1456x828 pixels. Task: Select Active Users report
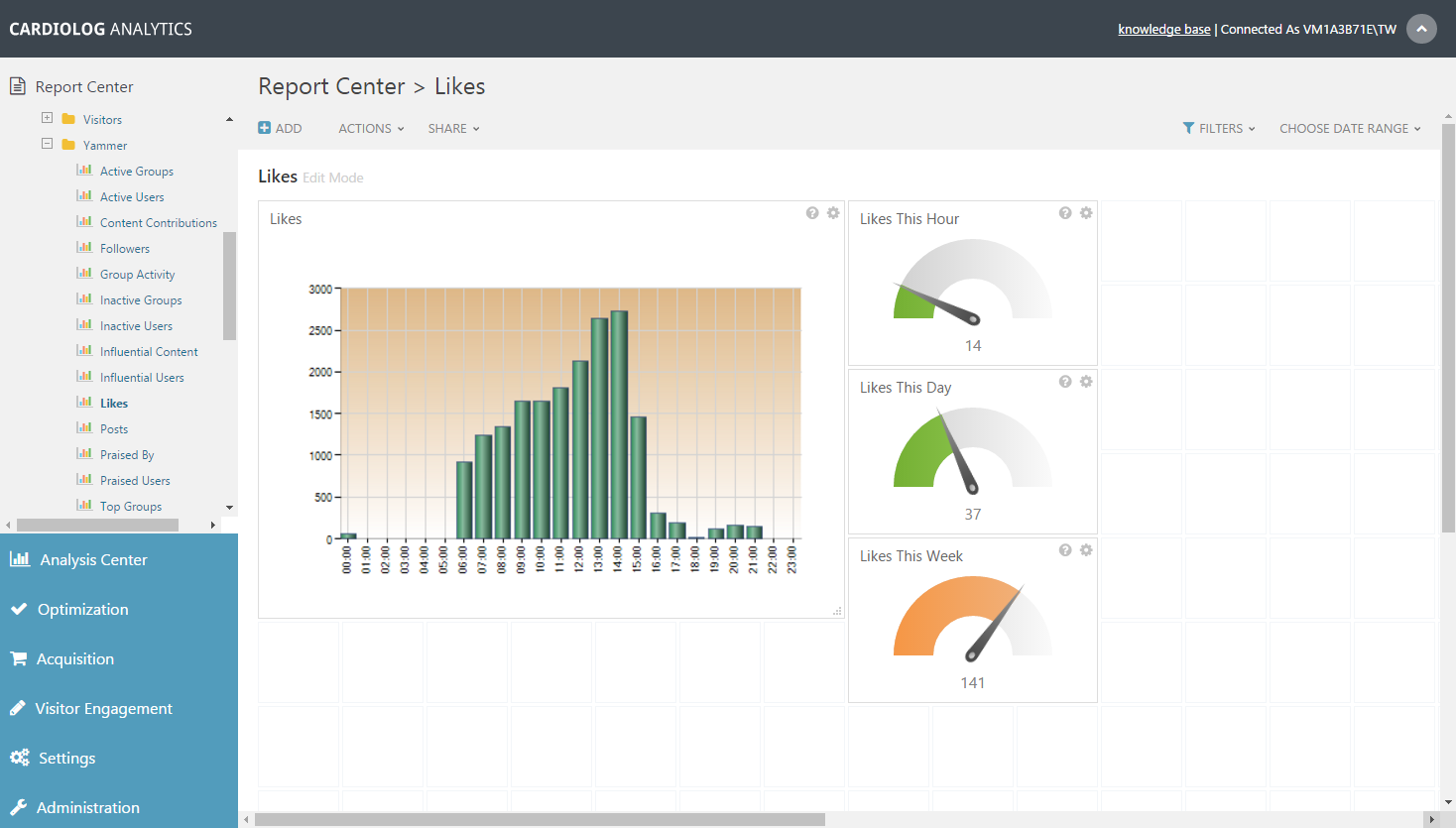[x=132, y=196]
